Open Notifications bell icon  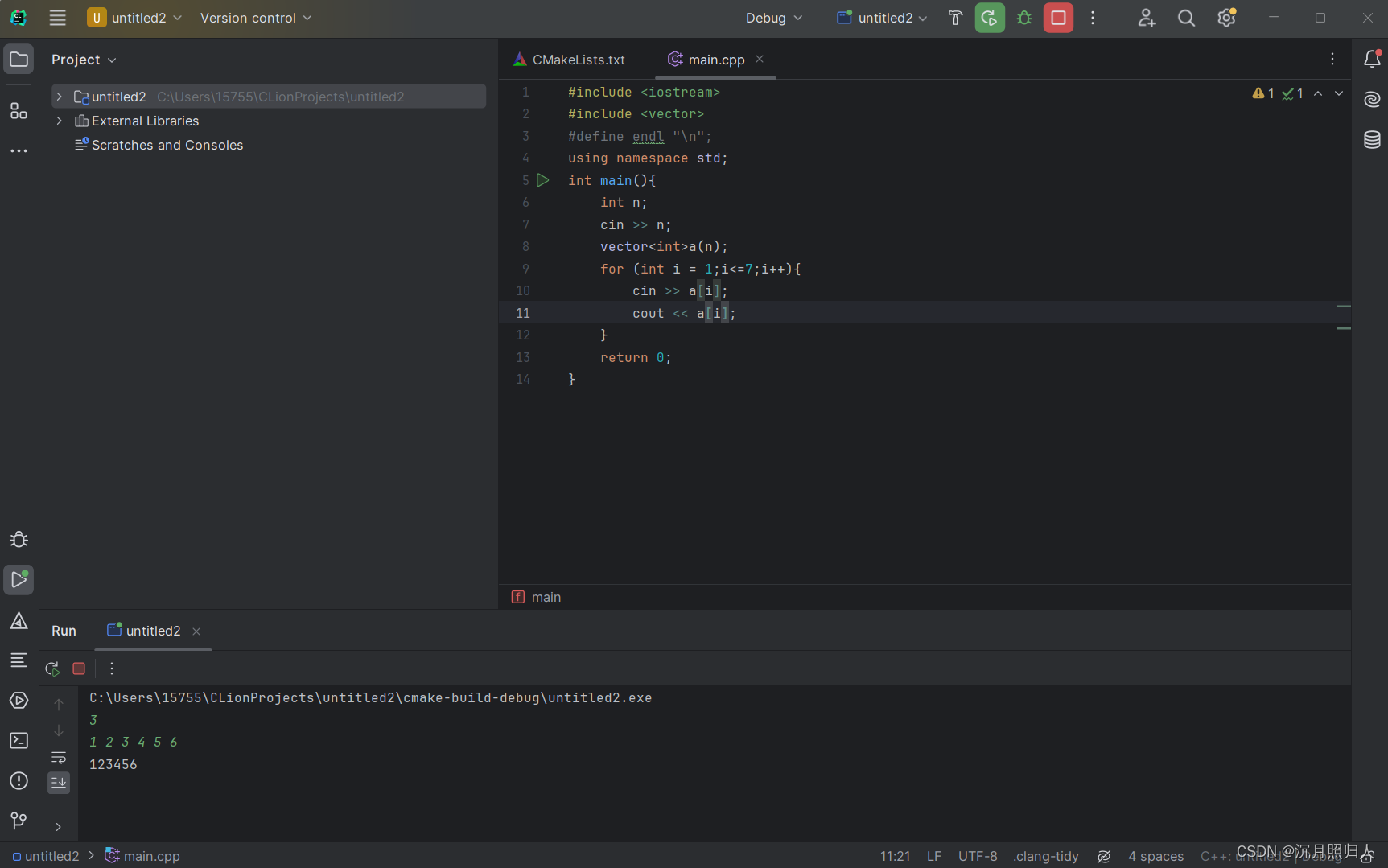pyautogui.click(x=1372, y=59)
